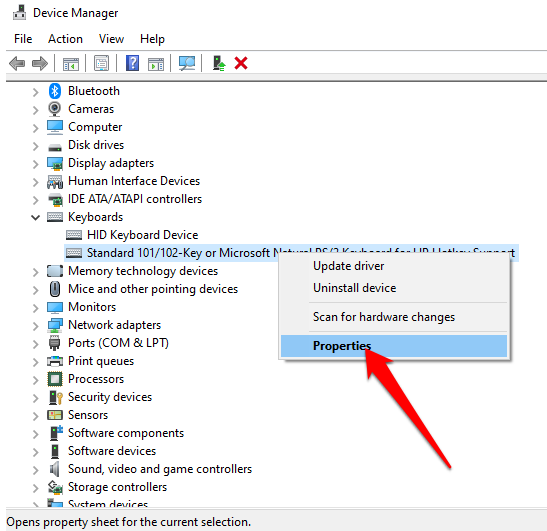This screenshot has width=547, height=531.
Task: Click the red X Uninstall device icon
Action: 241,63
